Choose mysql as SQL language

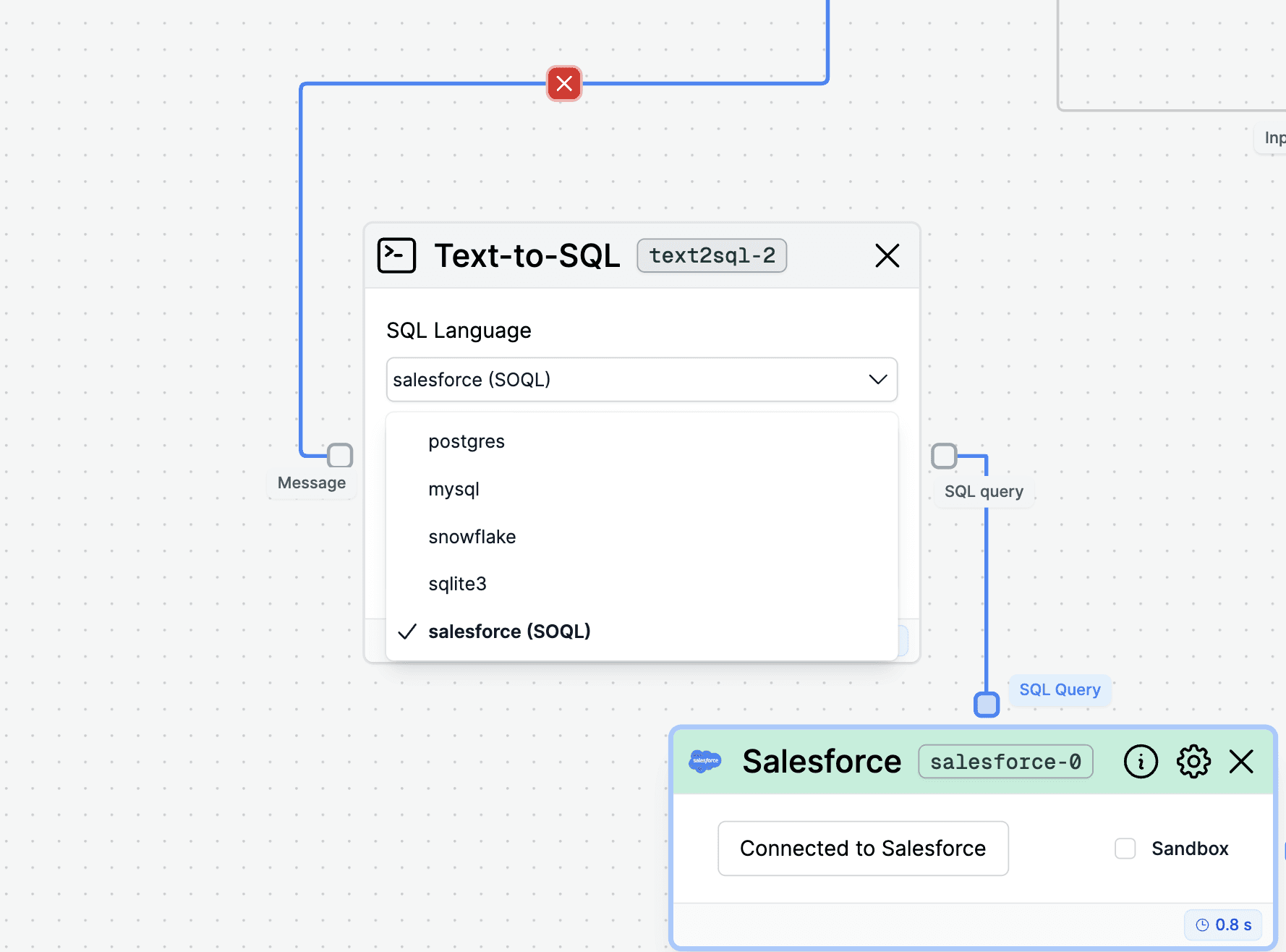[x=453, y=489]
